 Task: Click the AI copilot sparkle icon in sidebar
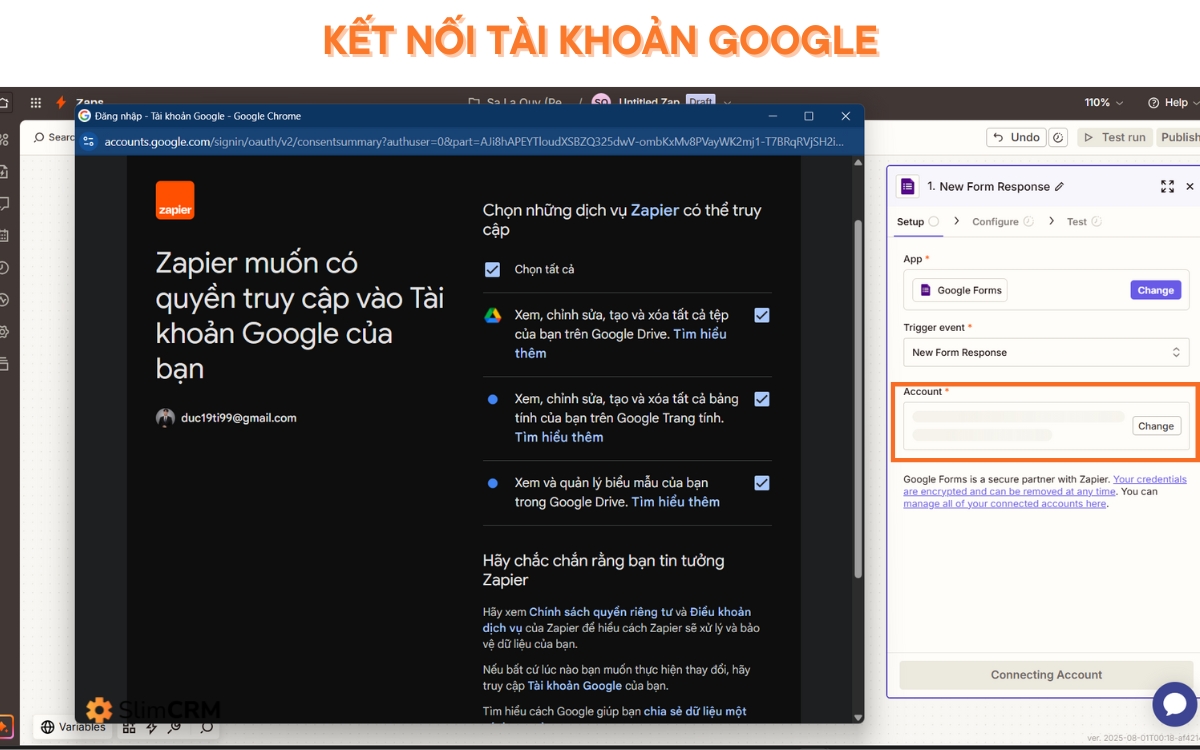4,726
